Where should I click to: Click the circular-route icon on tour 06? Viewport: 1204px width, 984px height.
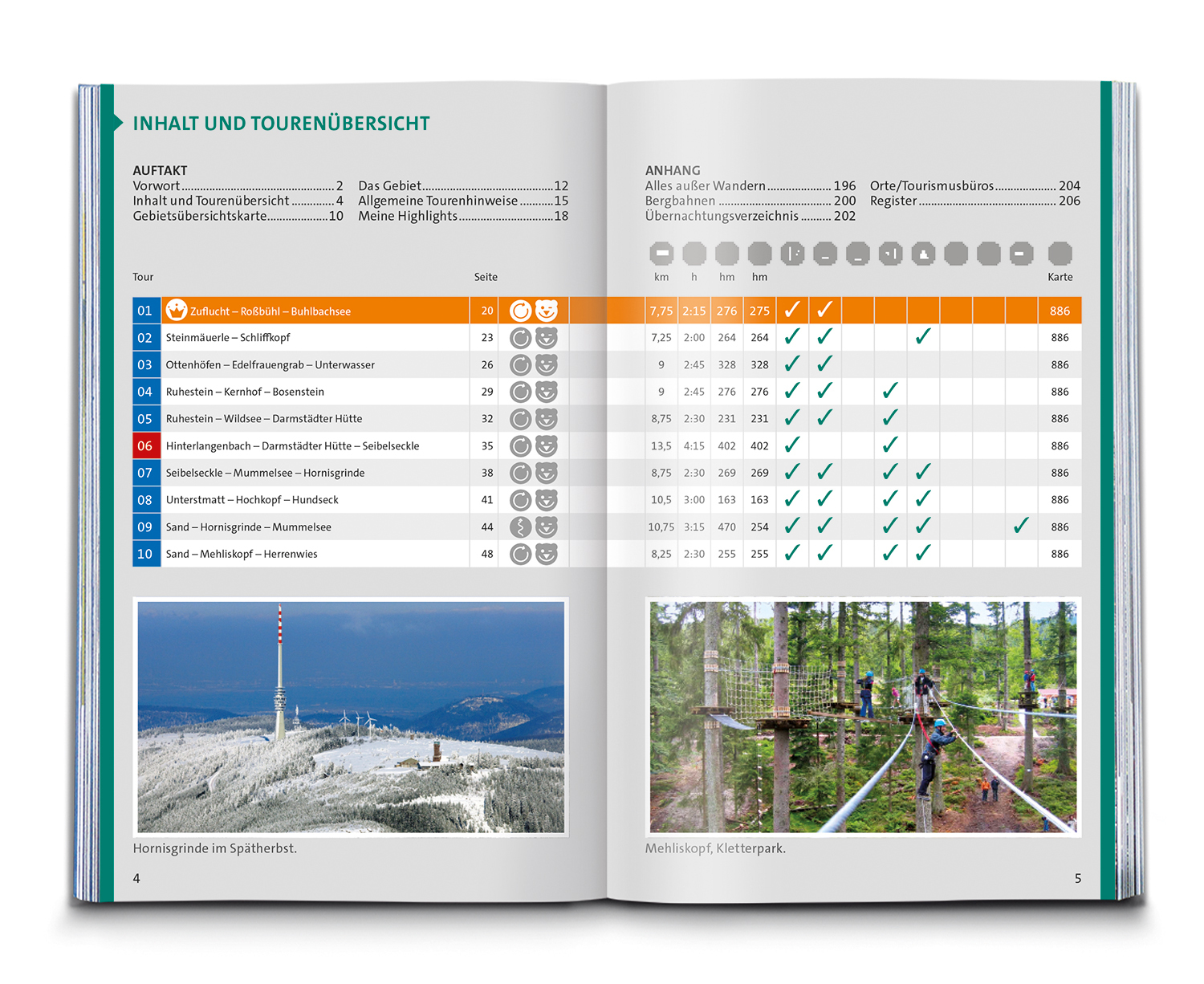coord(521,446)
